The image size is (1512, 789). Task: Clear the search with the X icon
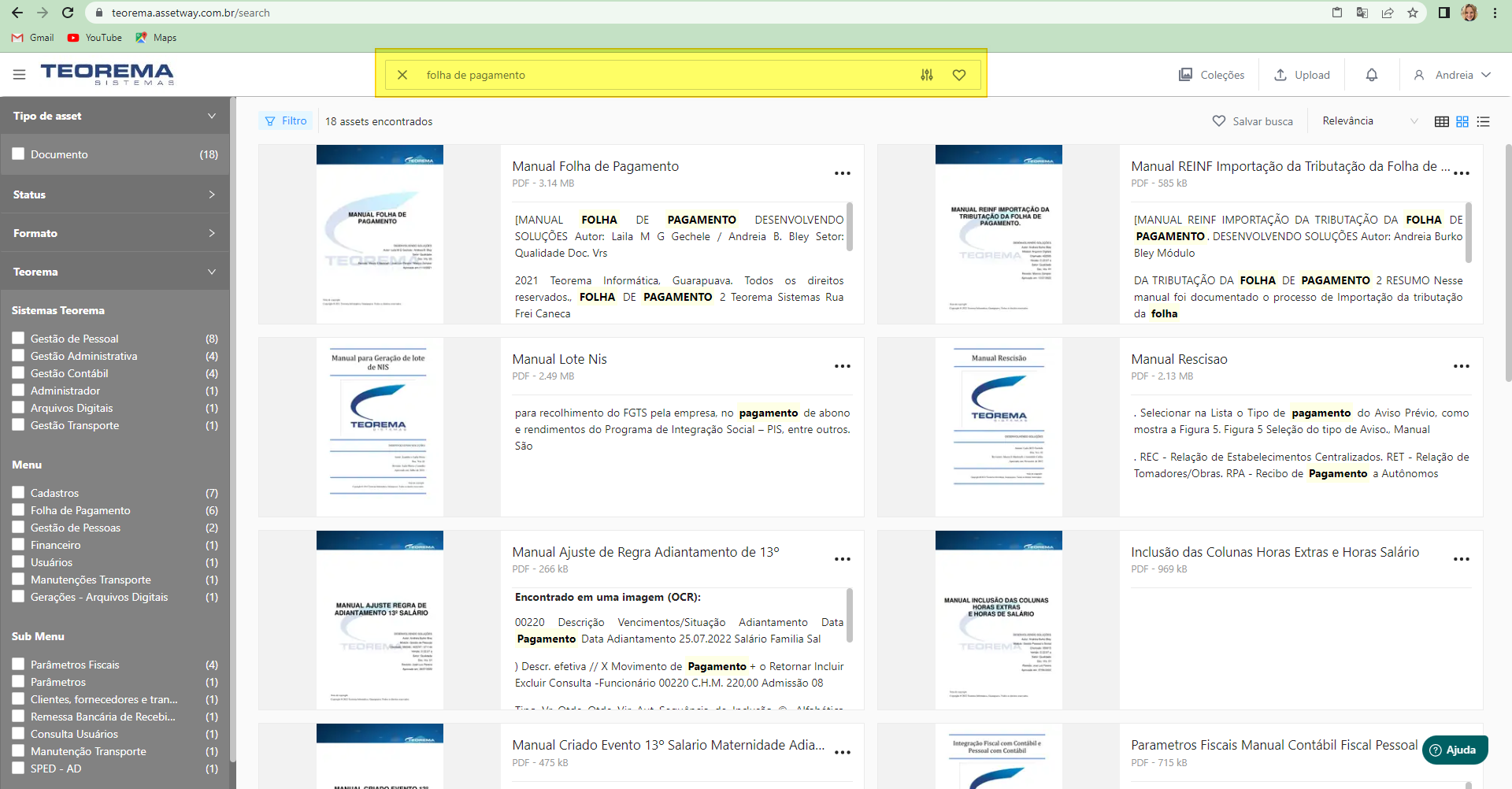[402, 75]
